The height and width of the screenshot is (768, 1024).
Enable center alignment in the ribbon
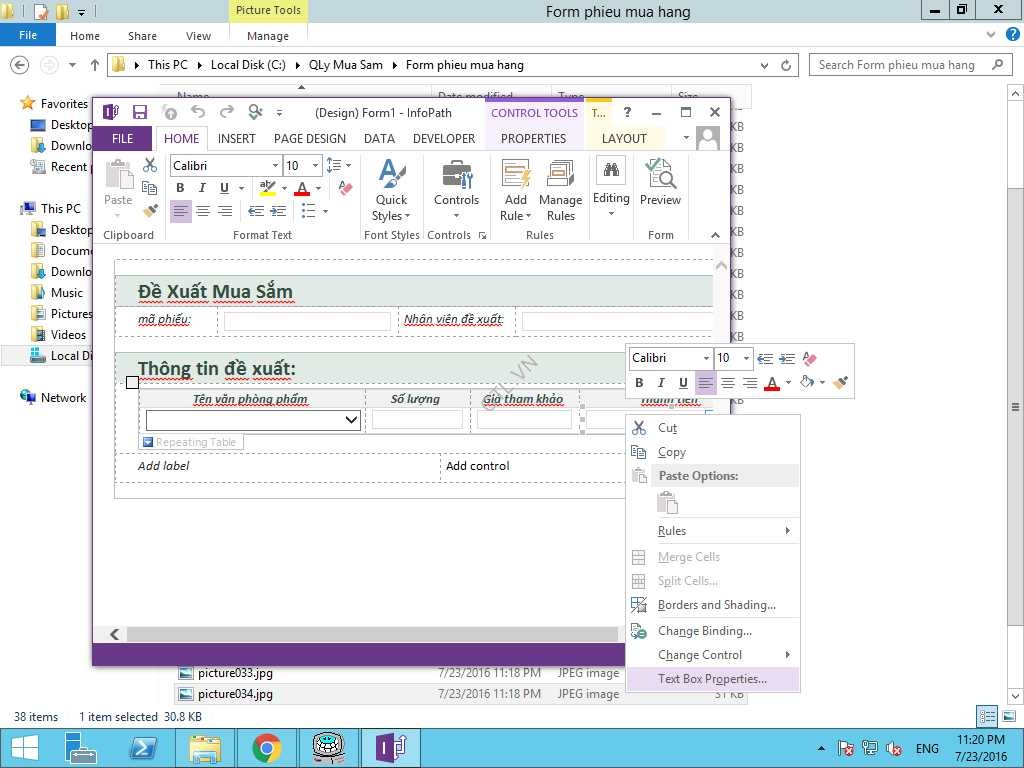203,211
